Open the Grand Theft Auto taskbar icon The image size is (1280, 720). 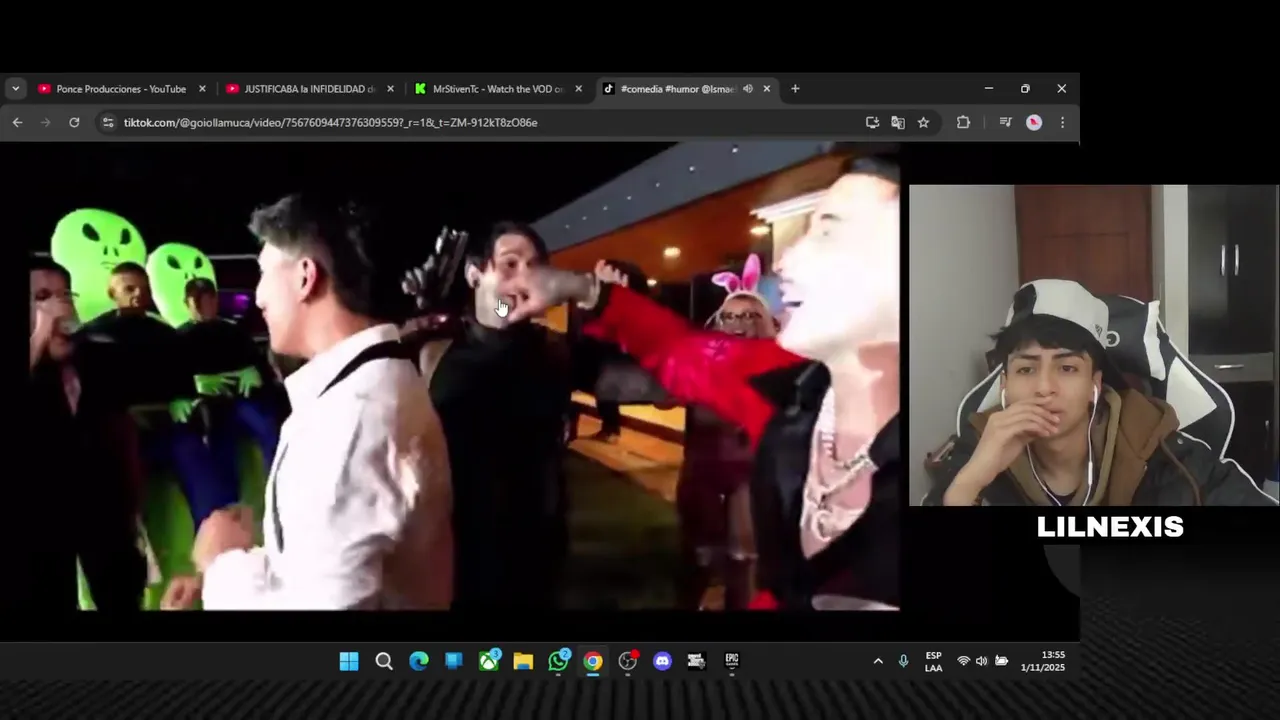(x=697, y=661)
